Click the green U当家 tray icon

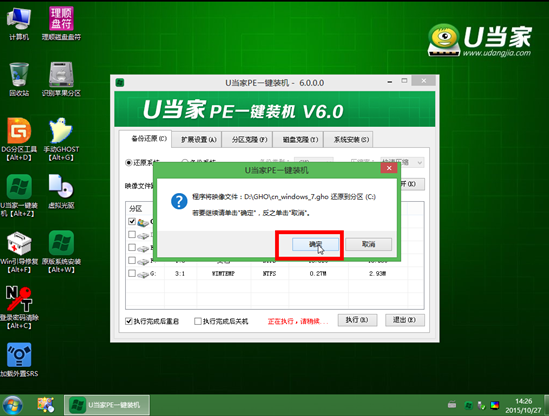click(468, 405)
